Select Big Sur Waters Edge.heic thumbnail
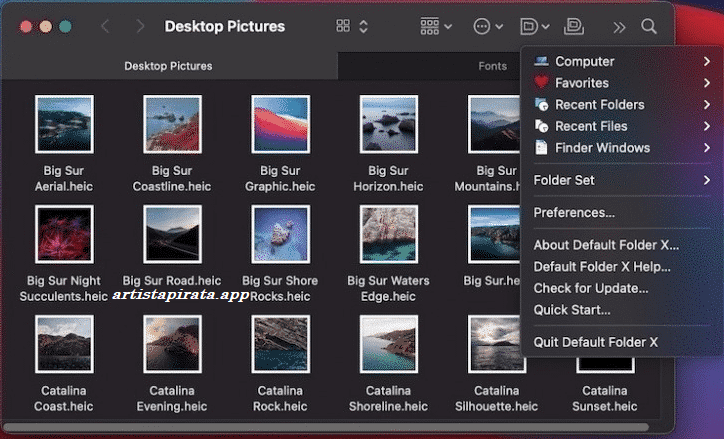 [389, 235]
